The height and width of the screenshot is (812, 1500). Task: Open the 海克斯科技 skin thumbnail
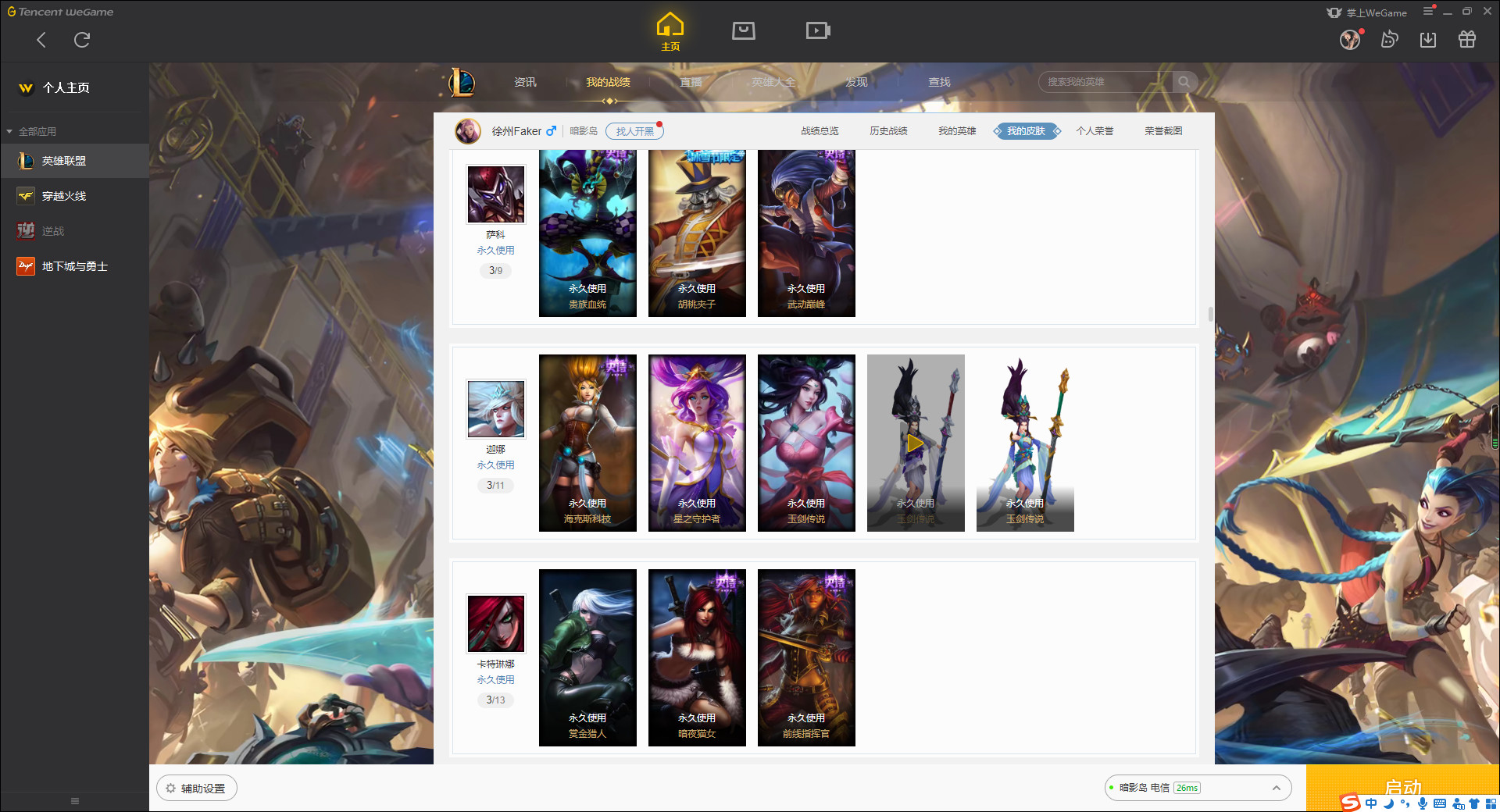click(587, 443)
